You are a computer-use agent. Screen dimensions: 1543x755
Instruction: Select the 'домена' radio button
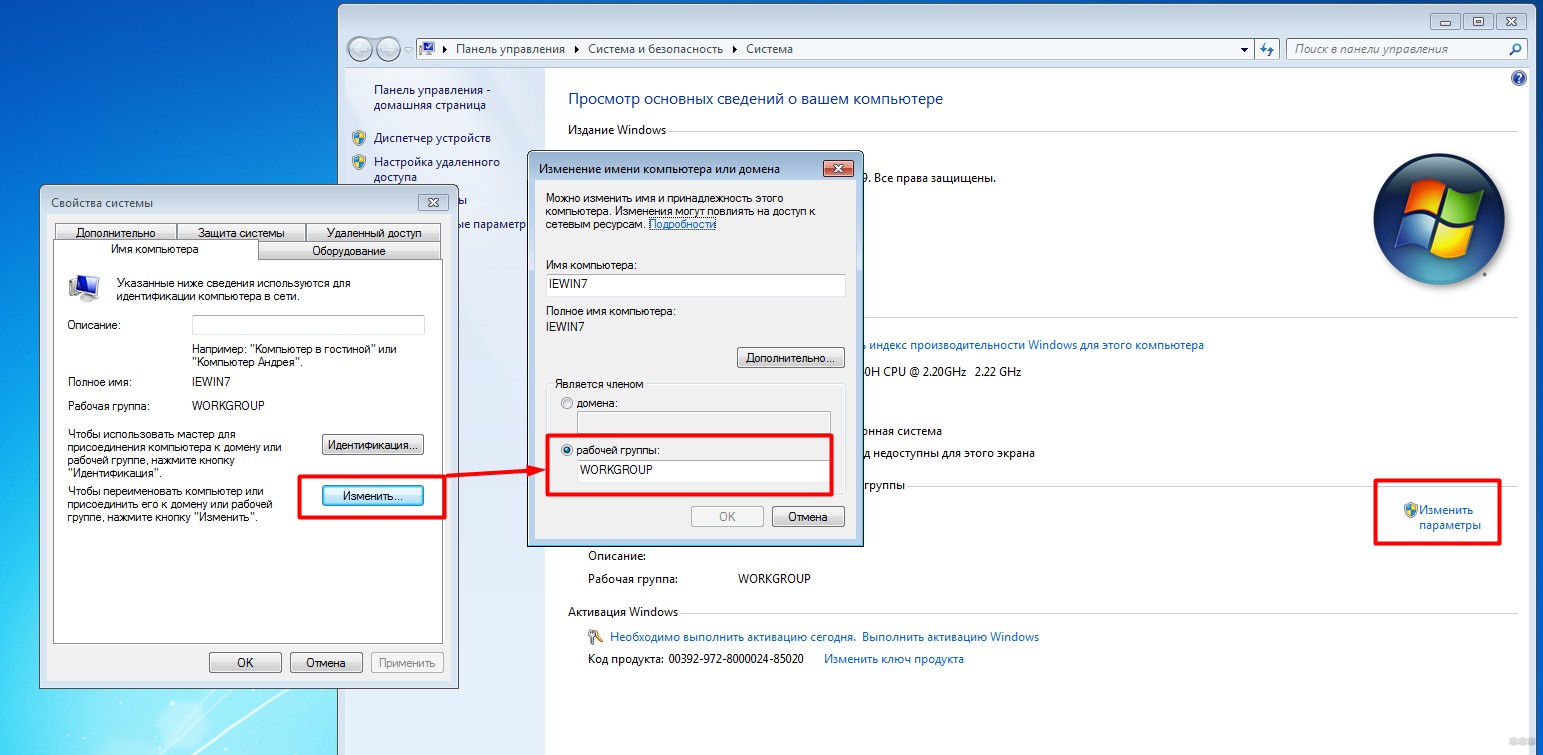[567, 403]
